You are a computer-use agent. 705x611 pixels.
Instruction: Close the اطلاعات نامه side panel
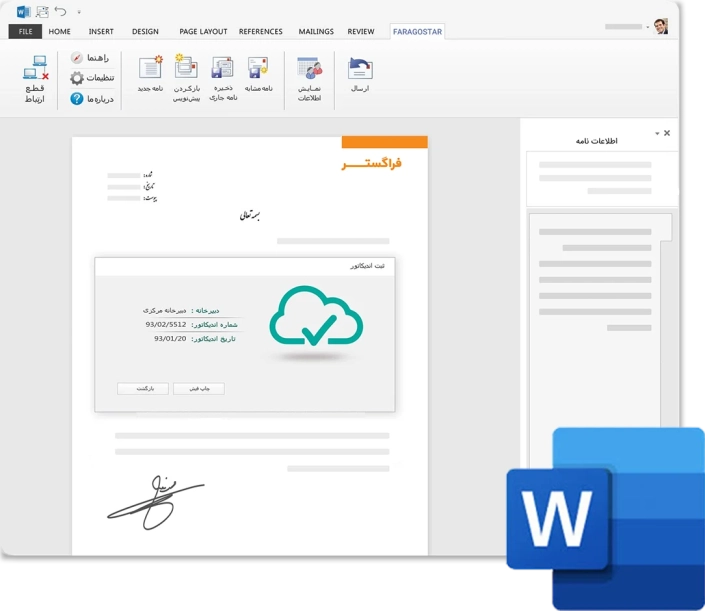tap(667, 133)
